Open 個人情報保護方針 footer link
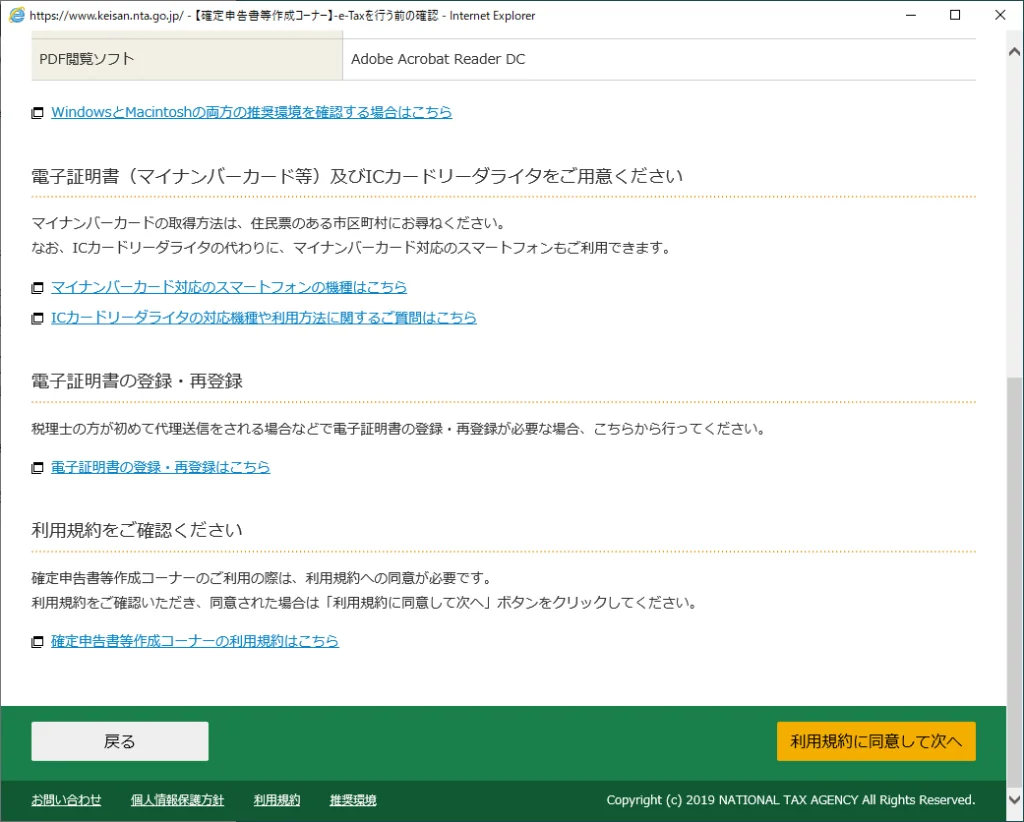This screenshot has width=1024, height=822. 177,800
